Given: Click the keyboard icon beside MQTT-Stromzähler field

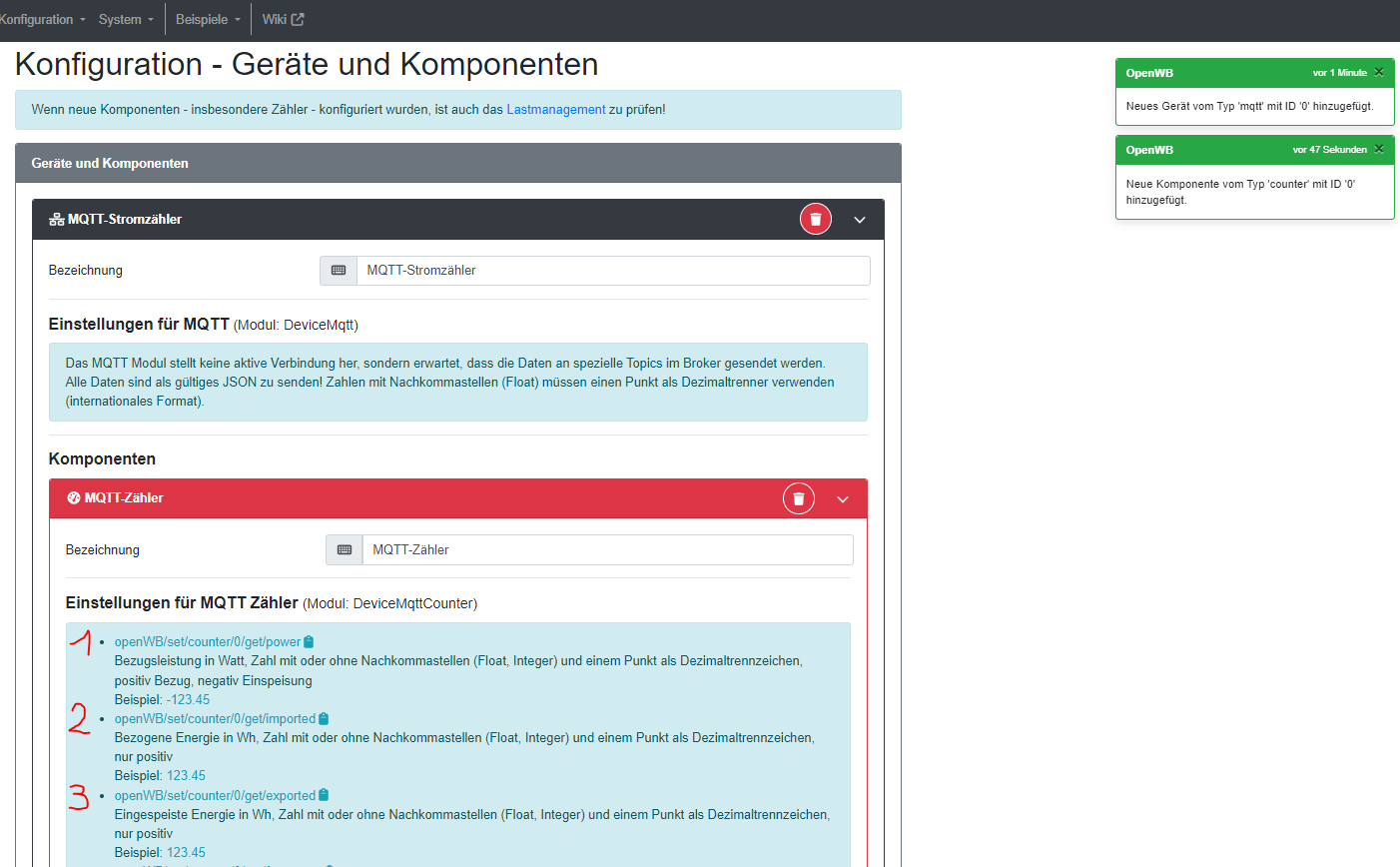Looking at the screenshot, I should click(339, 271).
